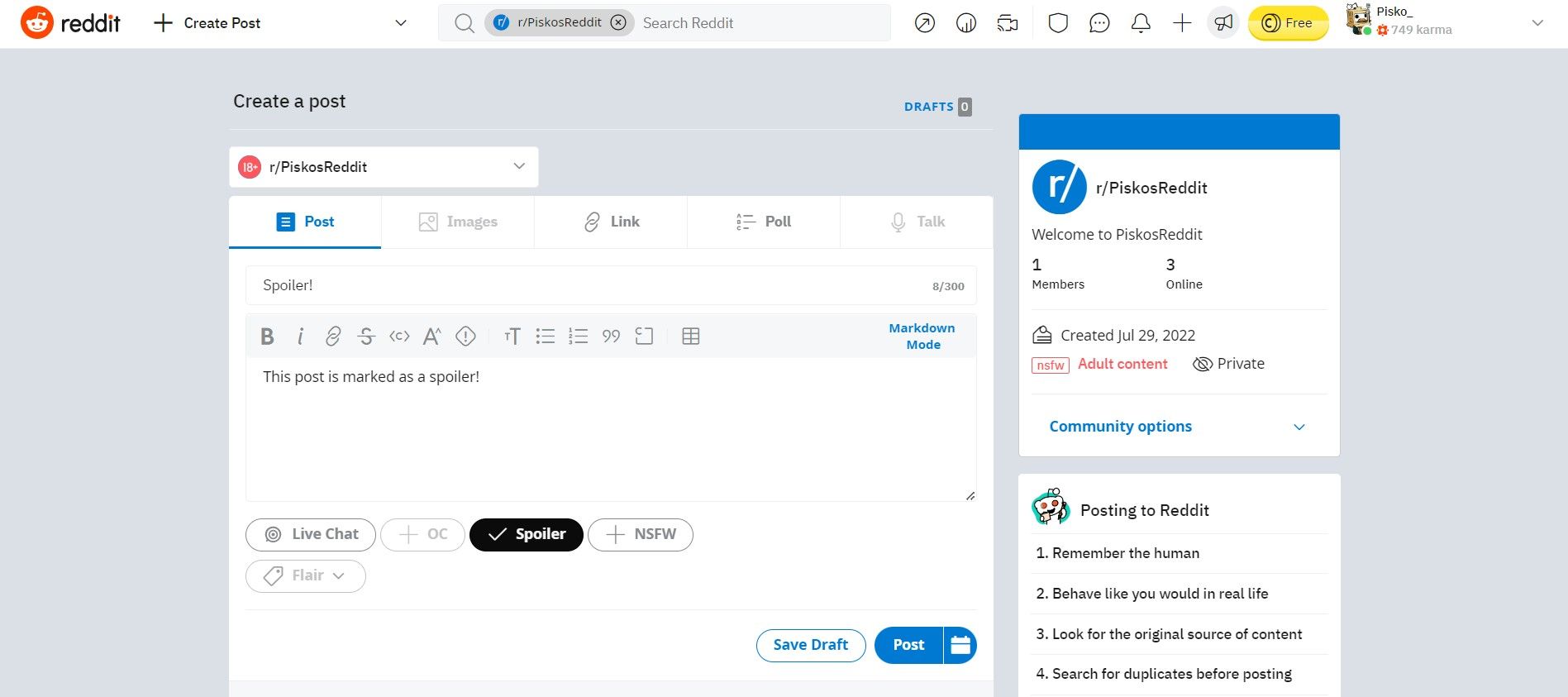Open the Reddit Live broadcast icon
The height and width of the screenshot is (697, 1568).
pyautogui.click(x=1008, y=23)
